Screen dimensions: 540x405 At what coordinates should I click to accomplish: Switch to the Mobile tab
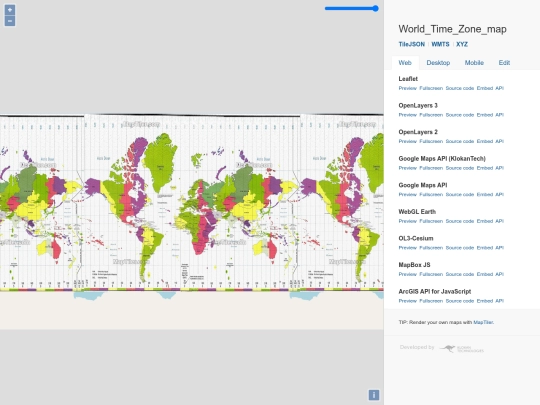474,63
